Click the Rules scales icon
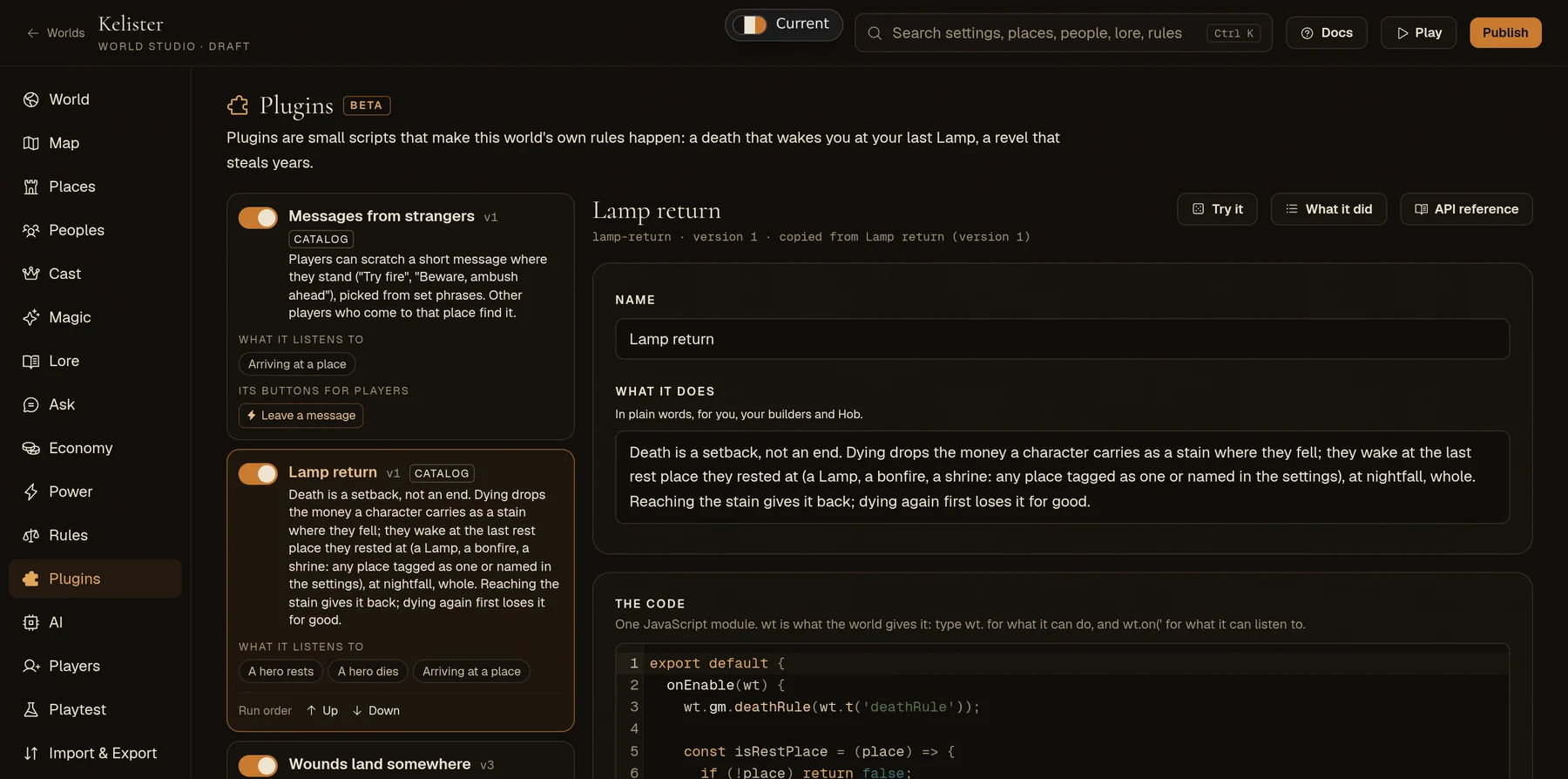Screen dimensions: 1568x779 31,535
